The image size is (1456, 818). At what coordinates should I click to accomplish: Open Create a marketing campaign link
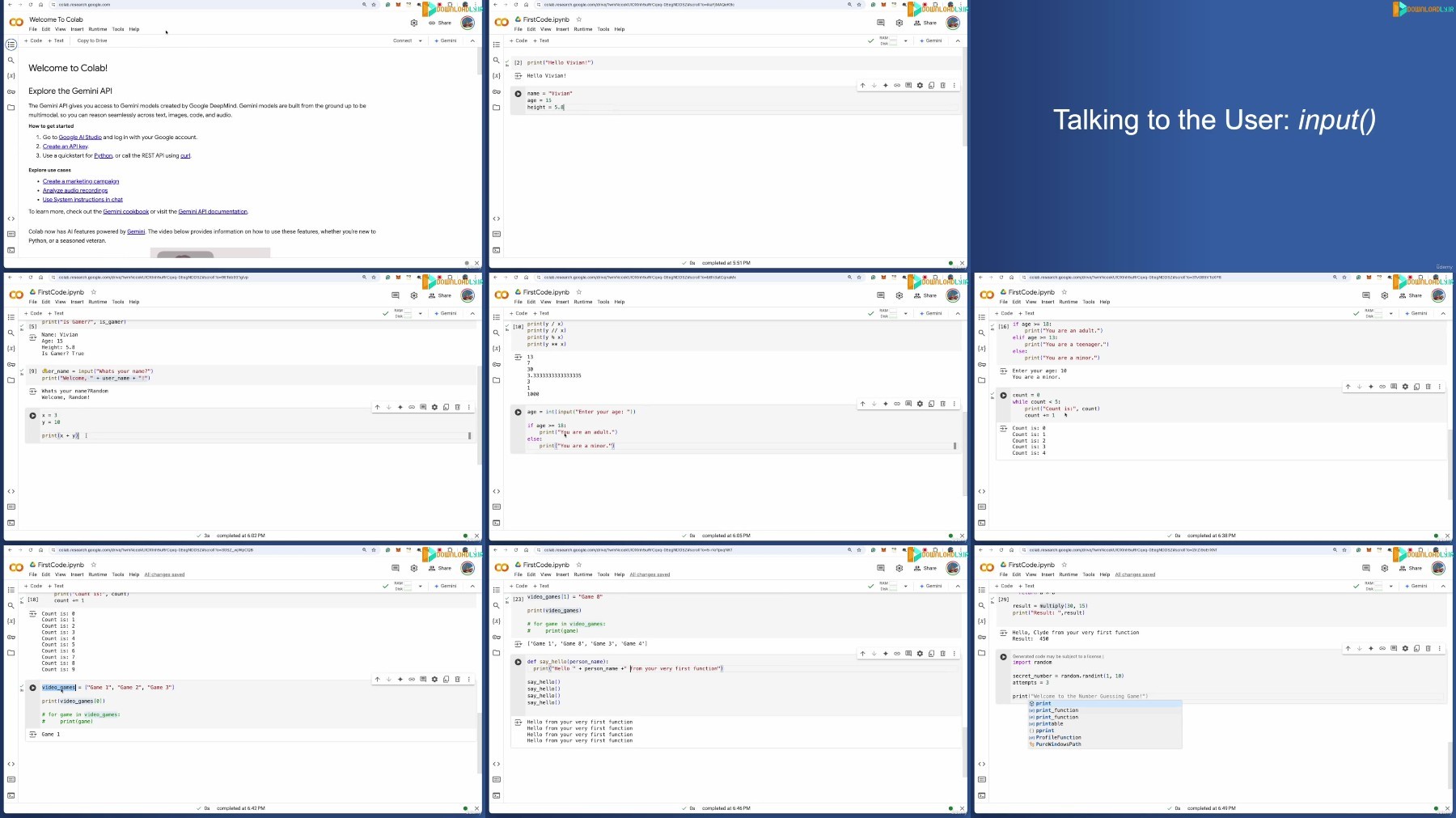[x=81, y=181]
